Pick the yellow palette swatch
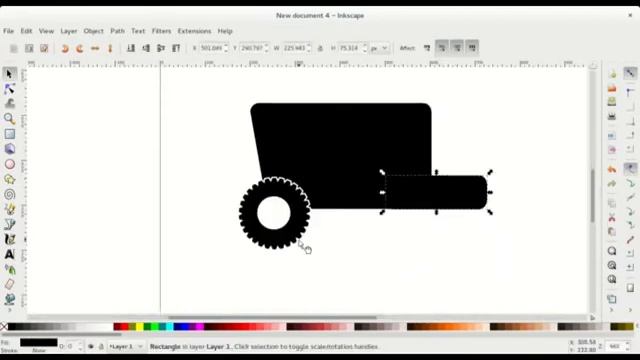 140,327
